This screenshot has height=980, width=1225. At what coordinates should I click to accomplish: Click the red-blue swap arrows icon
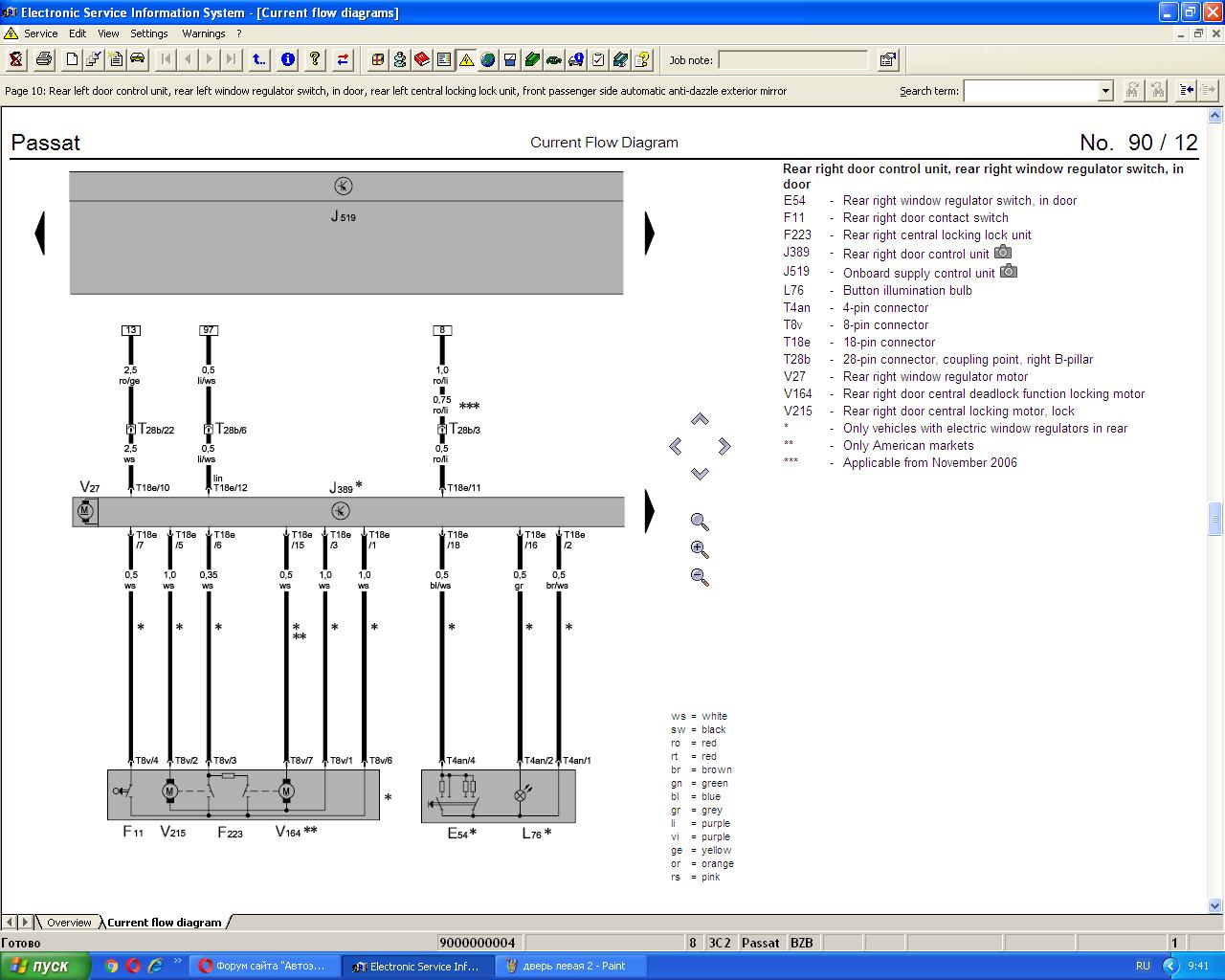pyautogui.click(x=343, y=59)
